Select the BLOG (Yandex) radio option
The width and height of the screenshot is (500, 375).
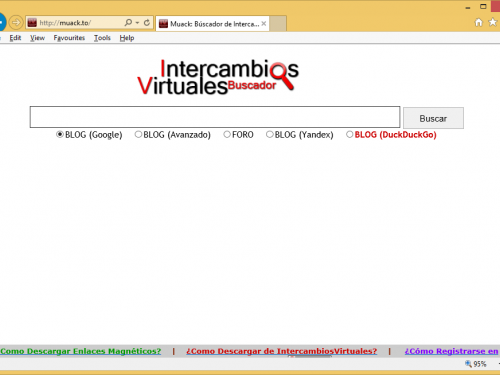[269, 134]
